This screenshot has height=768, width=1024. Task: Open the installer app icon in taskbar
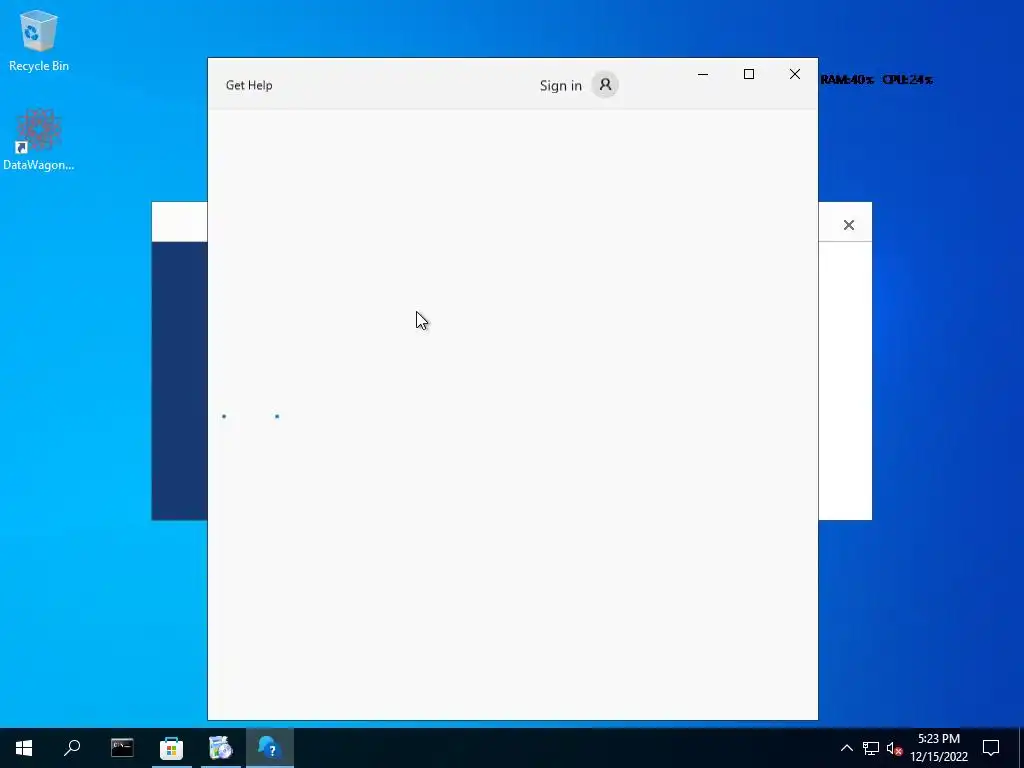point(220,748)
